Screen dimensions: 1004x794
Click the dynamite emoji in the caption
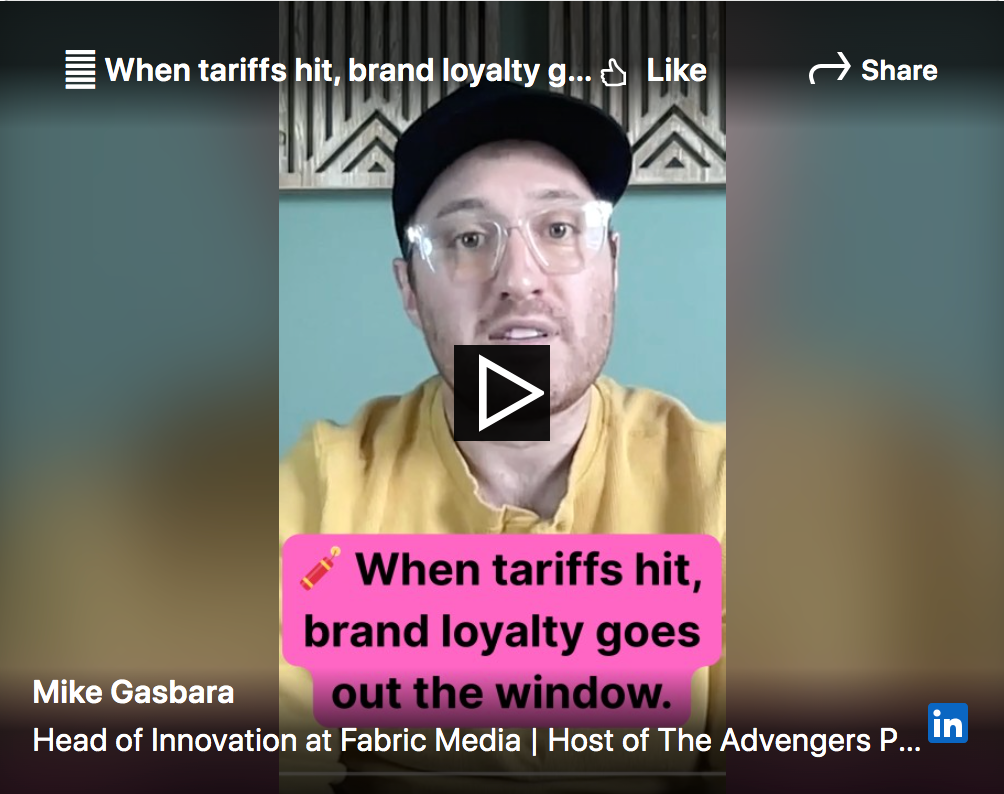(319, 568)
